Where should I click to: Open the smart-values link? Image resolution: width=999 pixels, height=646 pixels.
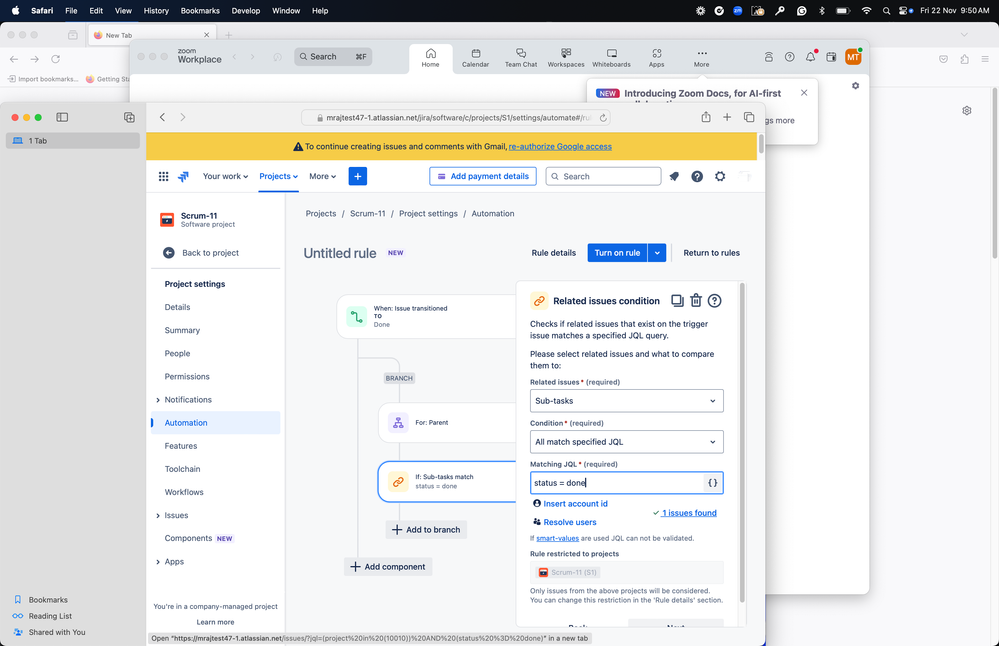[557, 538]
